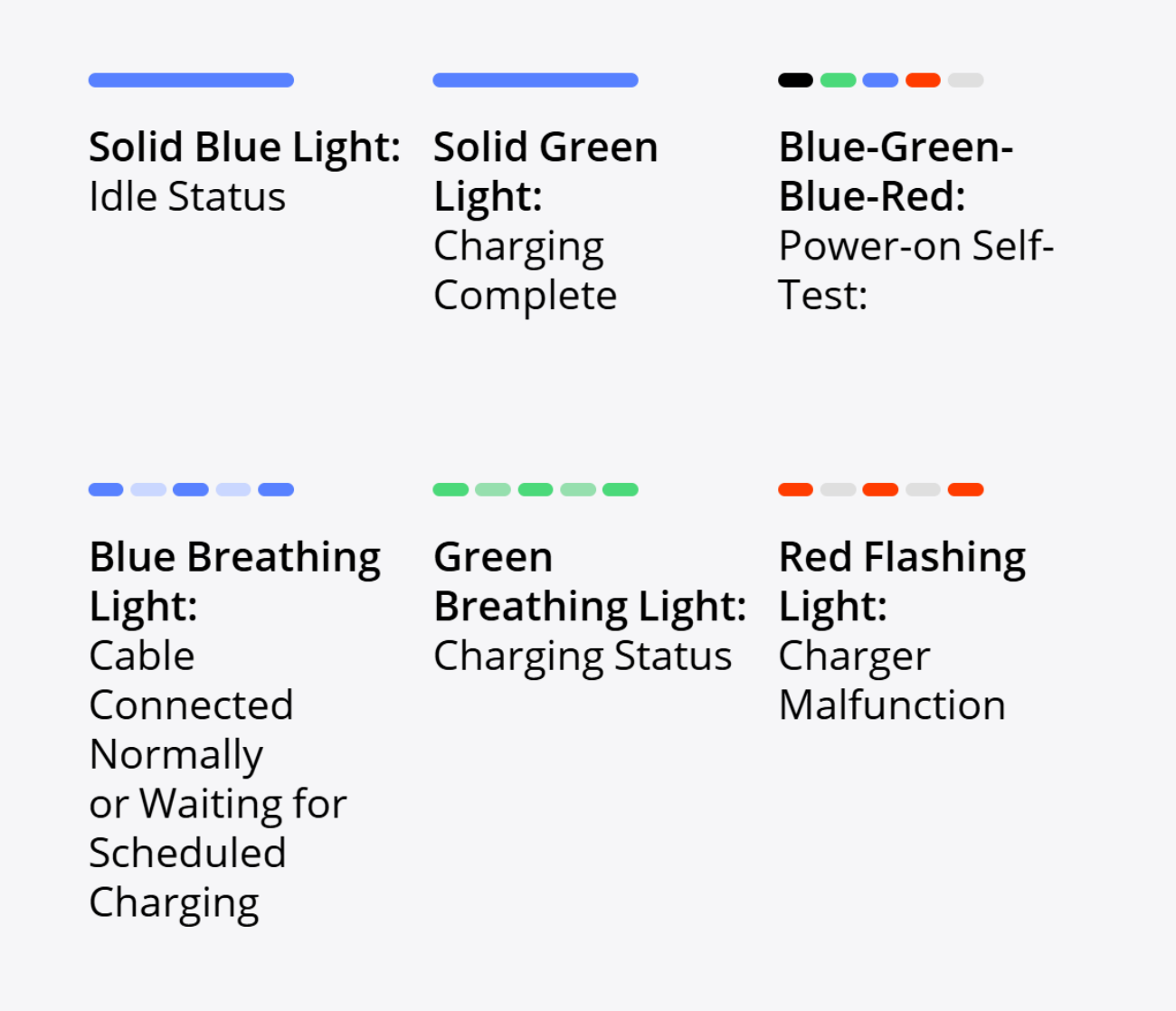This screenshot has height=1011, width=1176.
Task: Click the gray segment of the self-test indicator
Action: coord(965,80)
